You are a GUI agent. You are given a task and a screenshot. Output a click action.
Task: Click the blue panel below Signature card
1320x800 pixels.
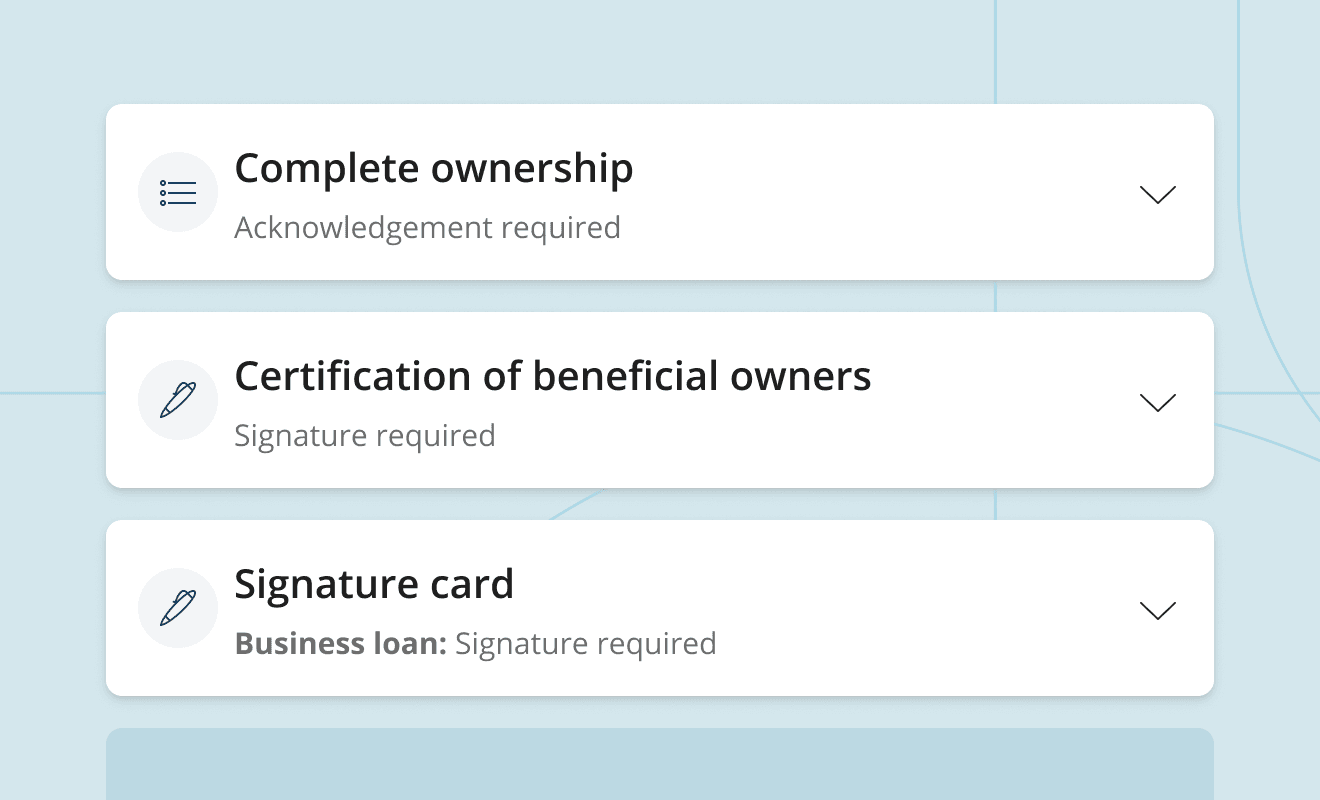pos(660,764)
